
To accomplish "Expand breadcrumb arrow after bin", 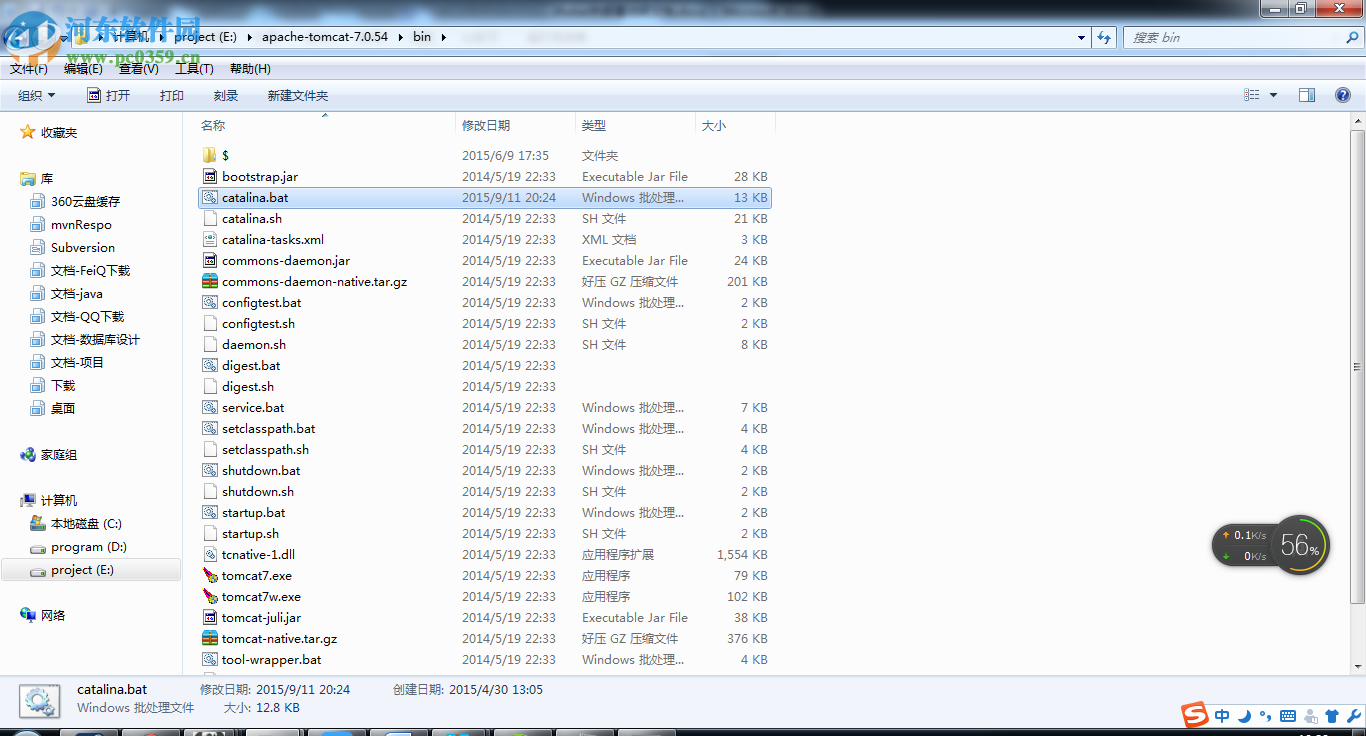I will coord(443,36).
